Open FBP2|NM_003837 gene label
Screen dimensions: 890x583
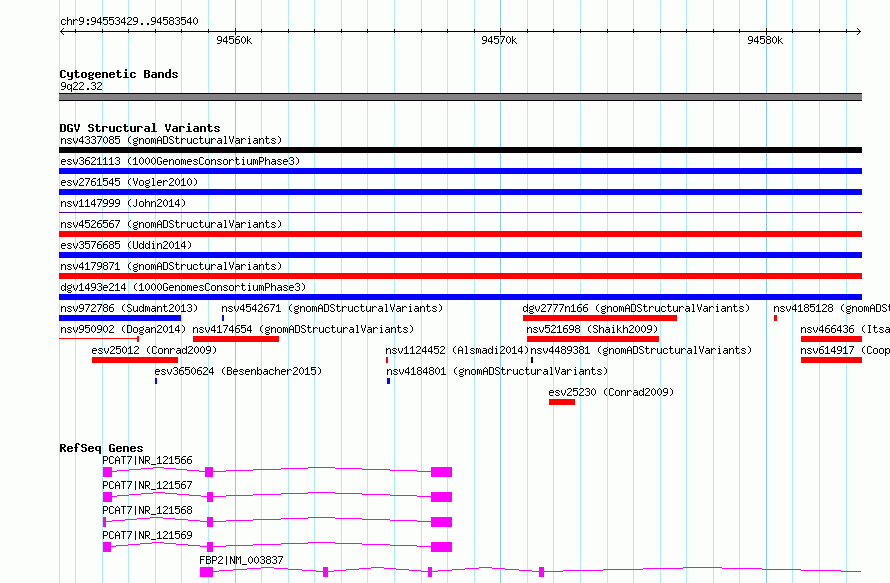pyautogui.click(x=241, y=560)
